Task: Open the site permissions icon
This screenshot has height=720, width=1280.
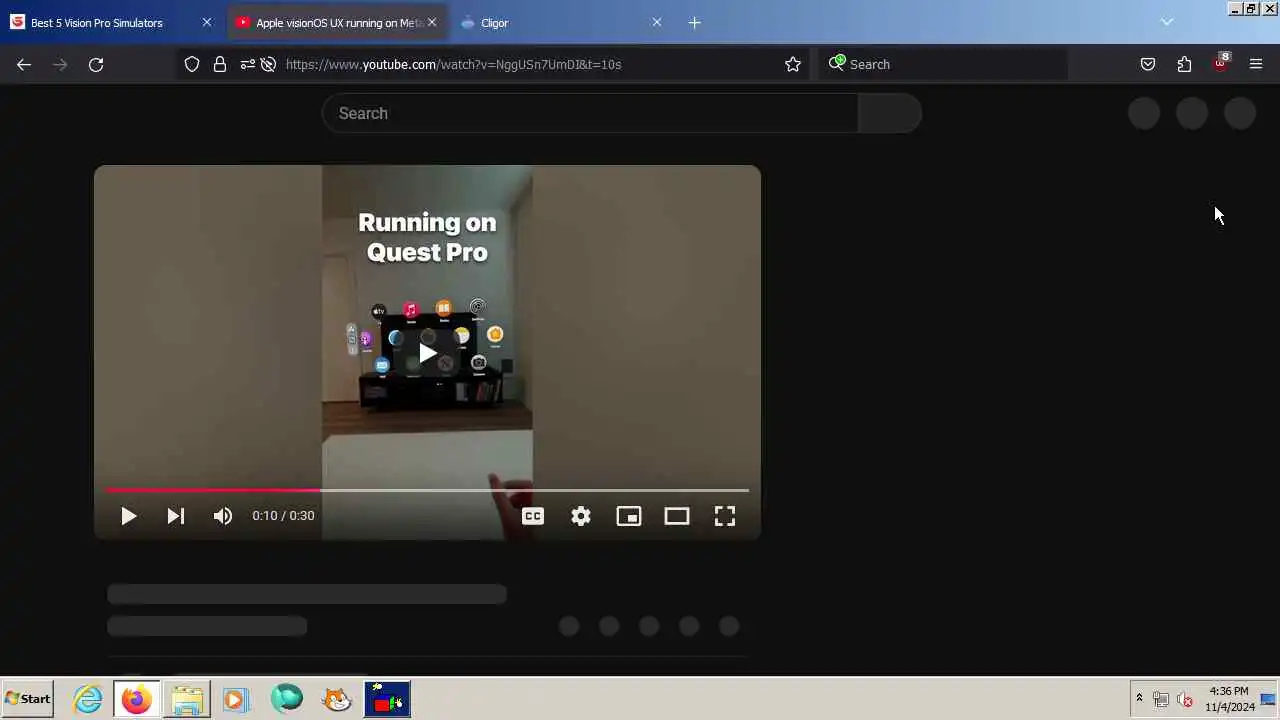Action: 247,64
